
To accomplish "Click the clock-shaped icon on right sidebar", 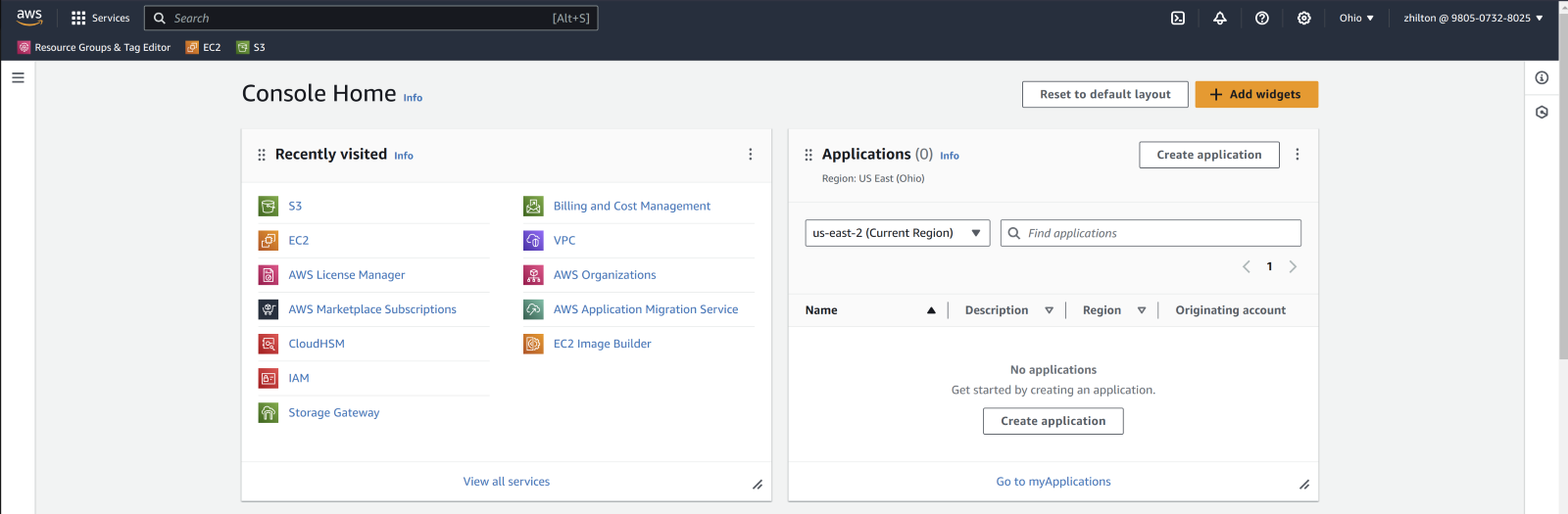I will click(1542, 113).
